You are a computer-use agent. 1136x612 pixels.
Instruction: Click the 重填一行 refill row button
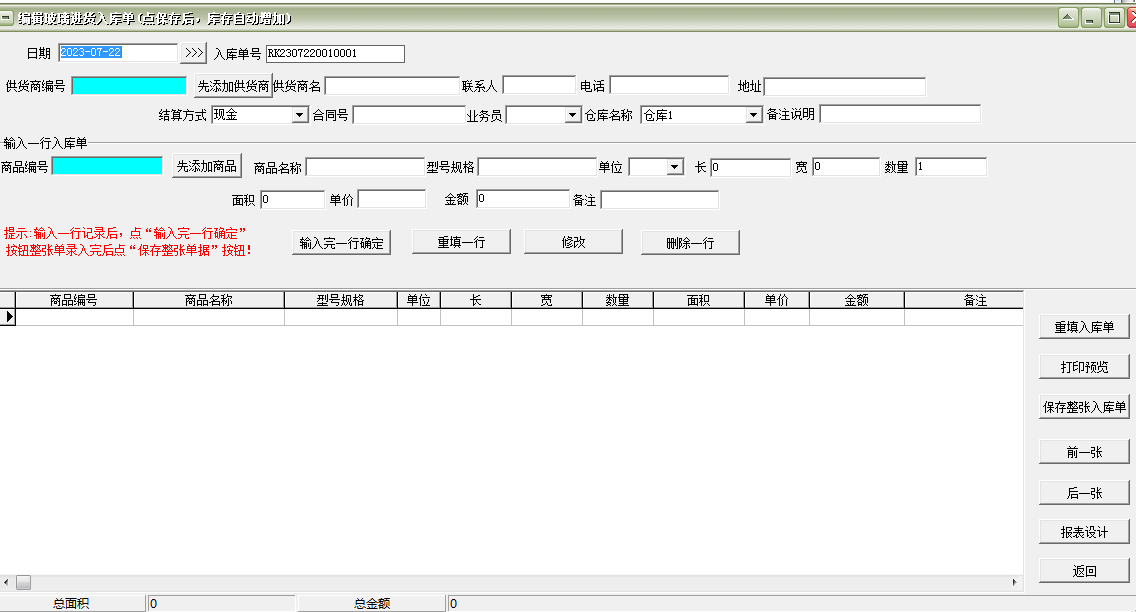(x=461, y=241)
